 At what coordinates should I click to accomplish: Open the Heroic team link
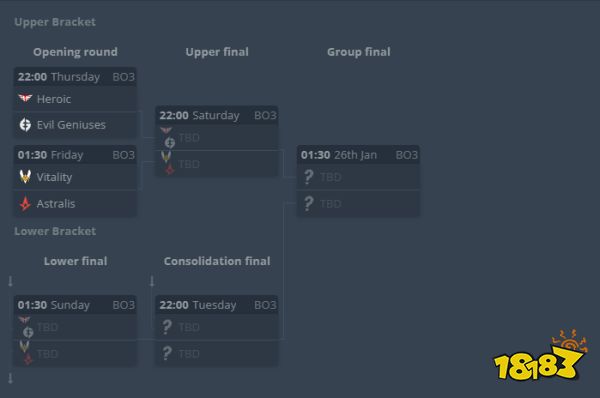[54, 99]
